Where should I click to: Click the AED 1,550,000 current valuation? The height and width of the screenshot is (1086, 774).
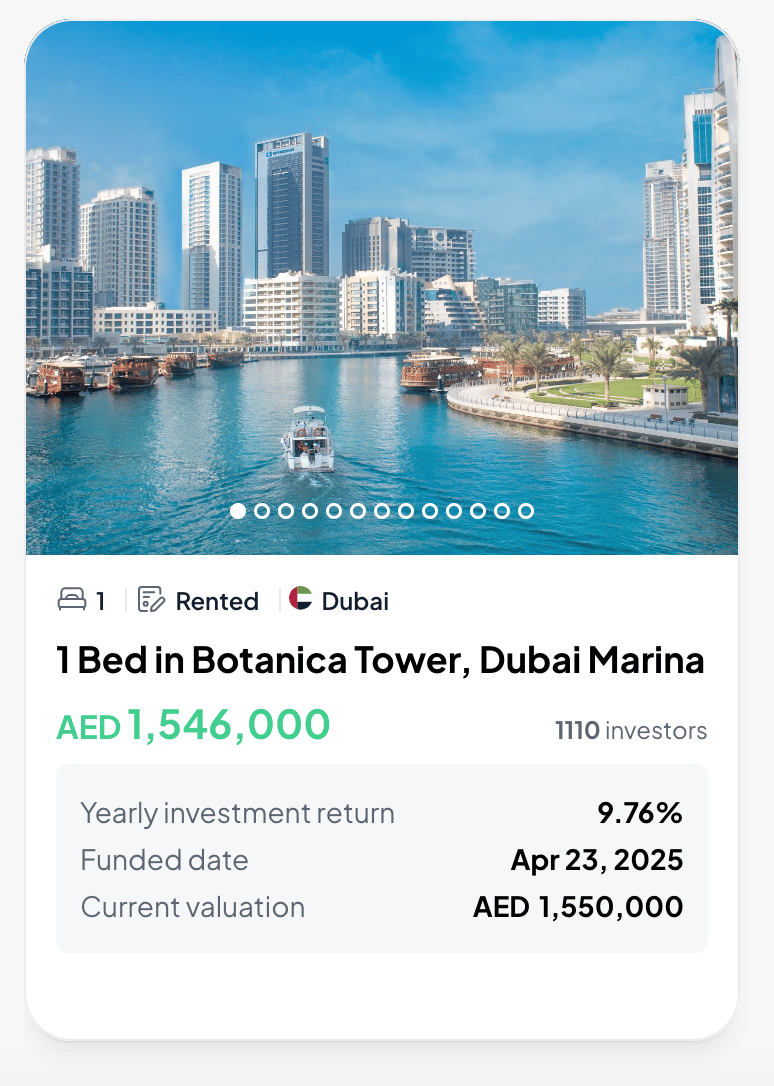pos(578,908)
